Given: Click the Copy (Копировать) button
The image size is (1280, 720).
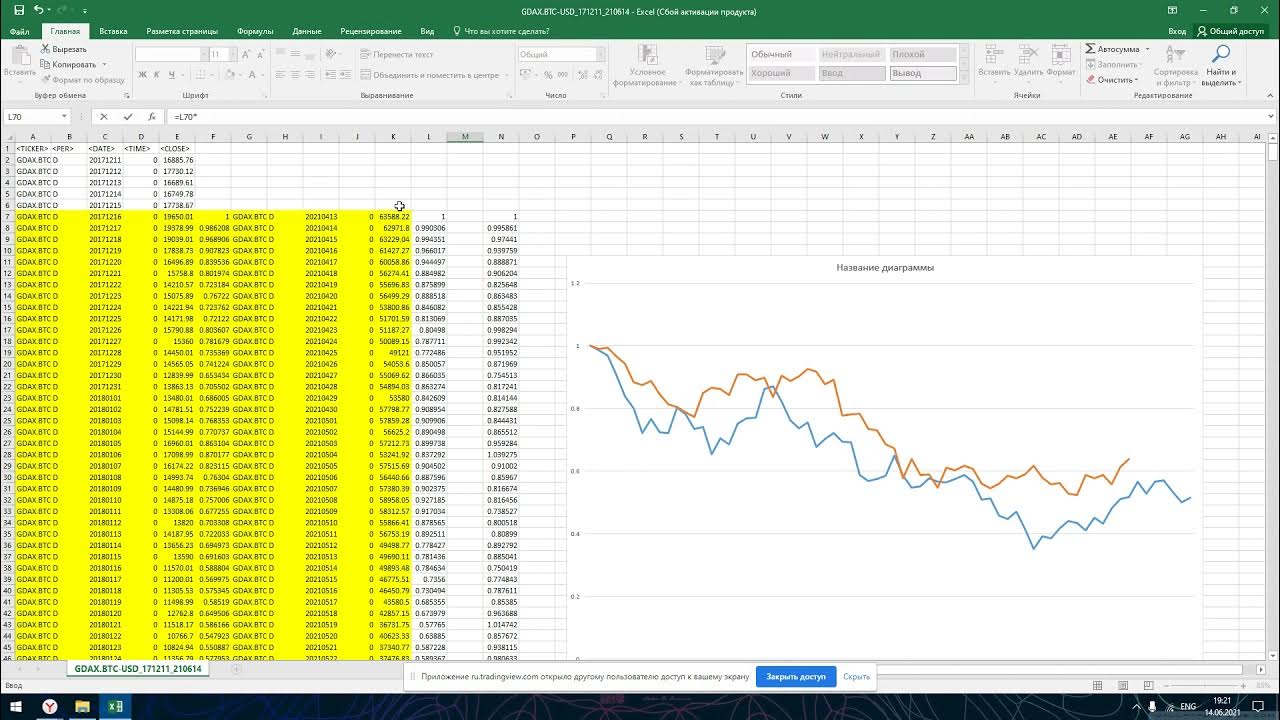Looking at the screenshot, I should point(68,64).
